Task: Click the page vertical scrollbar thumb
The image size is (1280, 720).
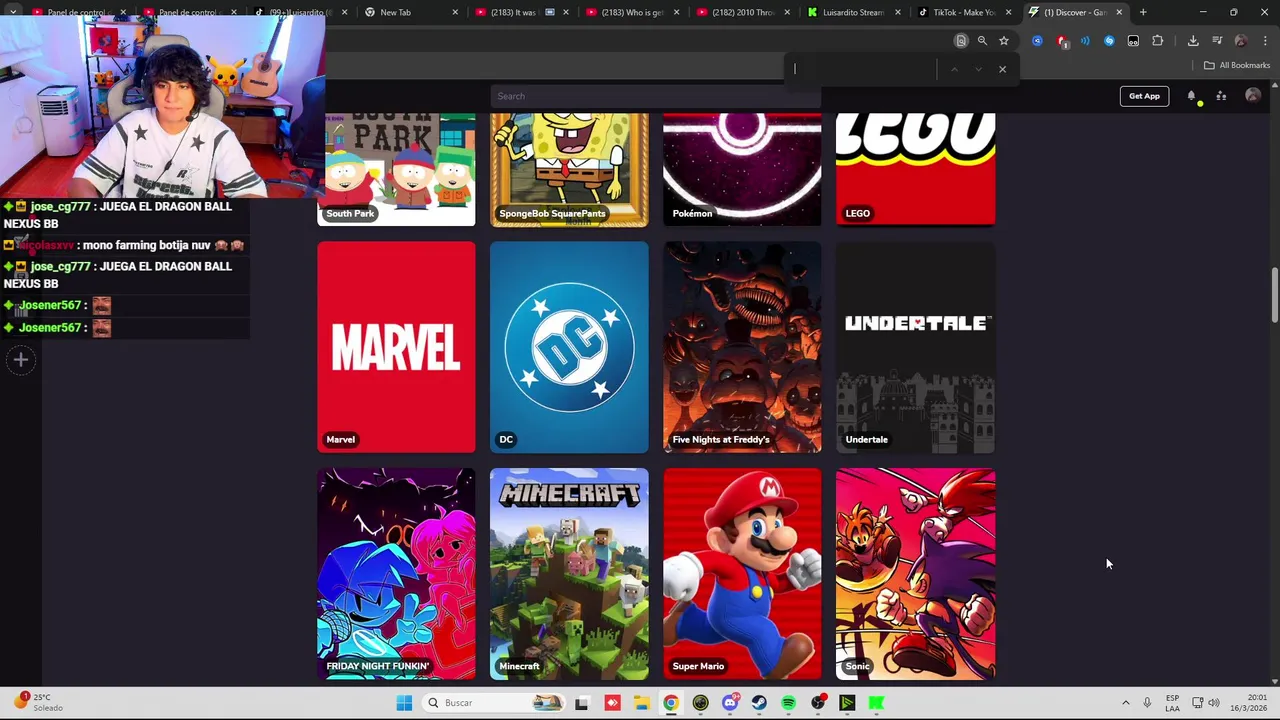Action: pyautogui.click(x=1275, y=295)
